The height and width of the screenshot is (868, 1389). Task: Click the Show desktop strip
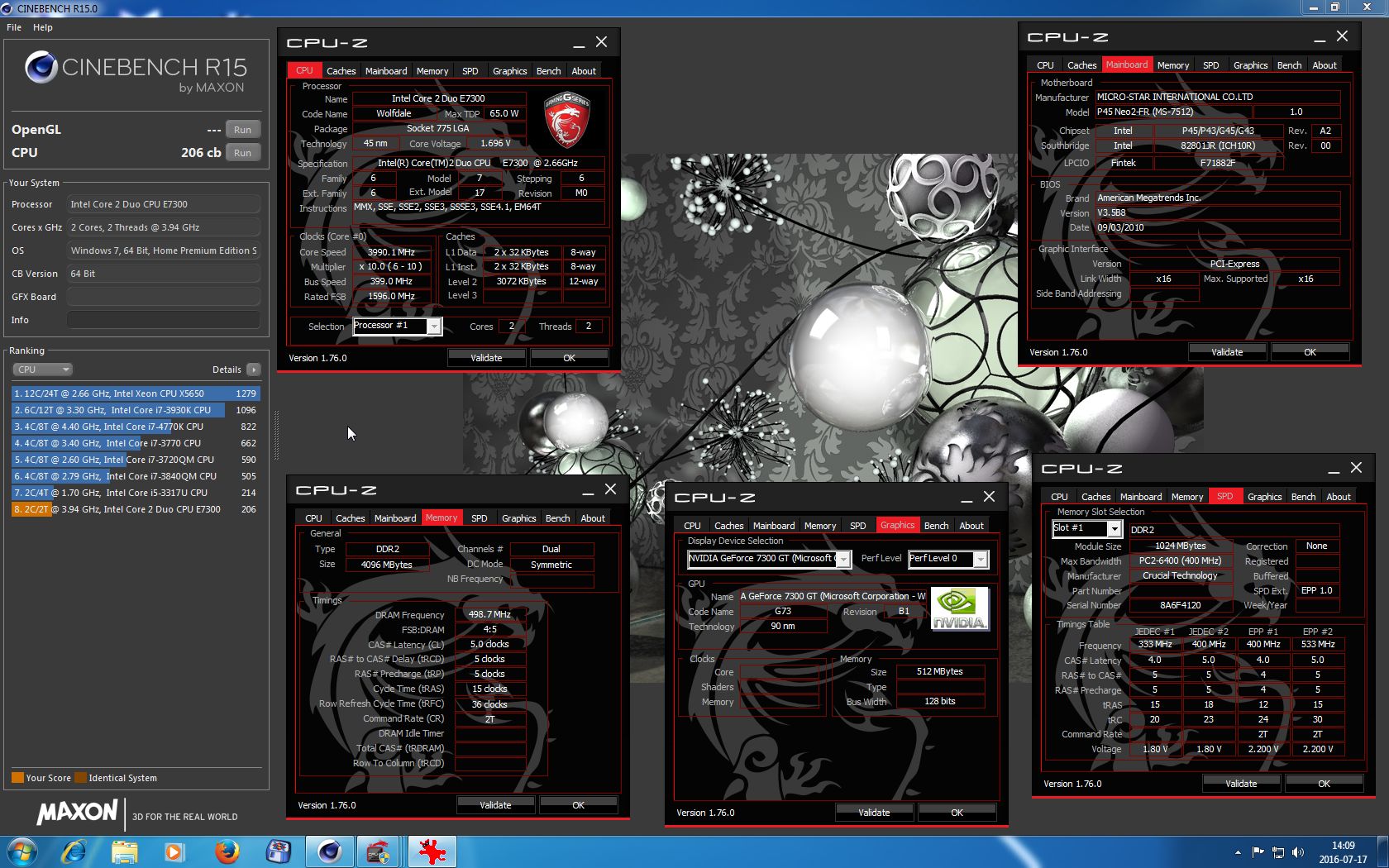point(1382,851)
